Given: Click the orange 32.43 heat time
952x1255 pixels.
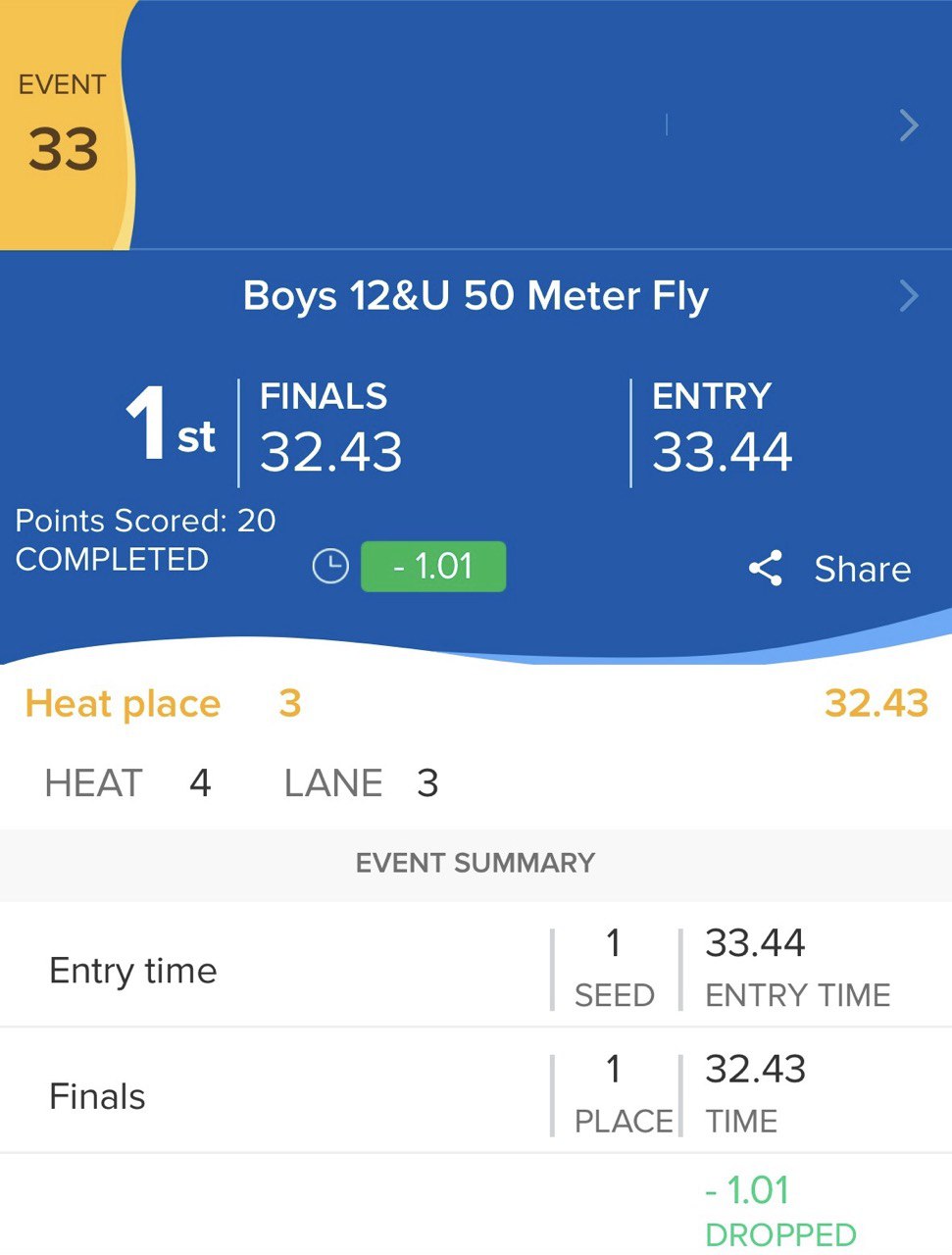Looking at the screenshot, I should coord(876,703).
